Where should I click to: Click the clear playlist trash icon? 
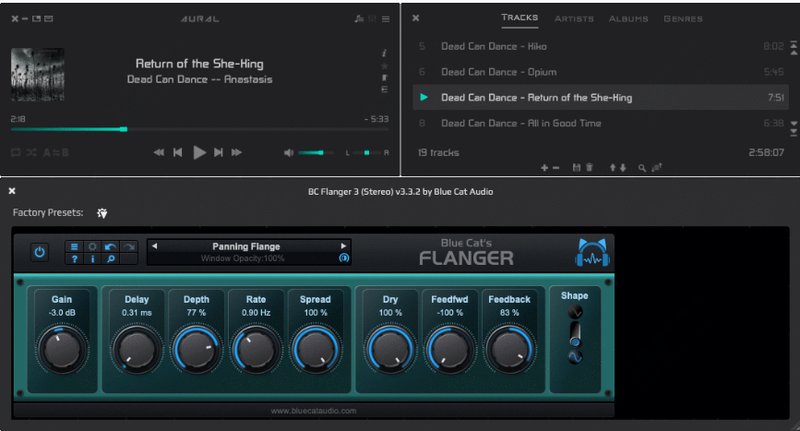point(590,168)
